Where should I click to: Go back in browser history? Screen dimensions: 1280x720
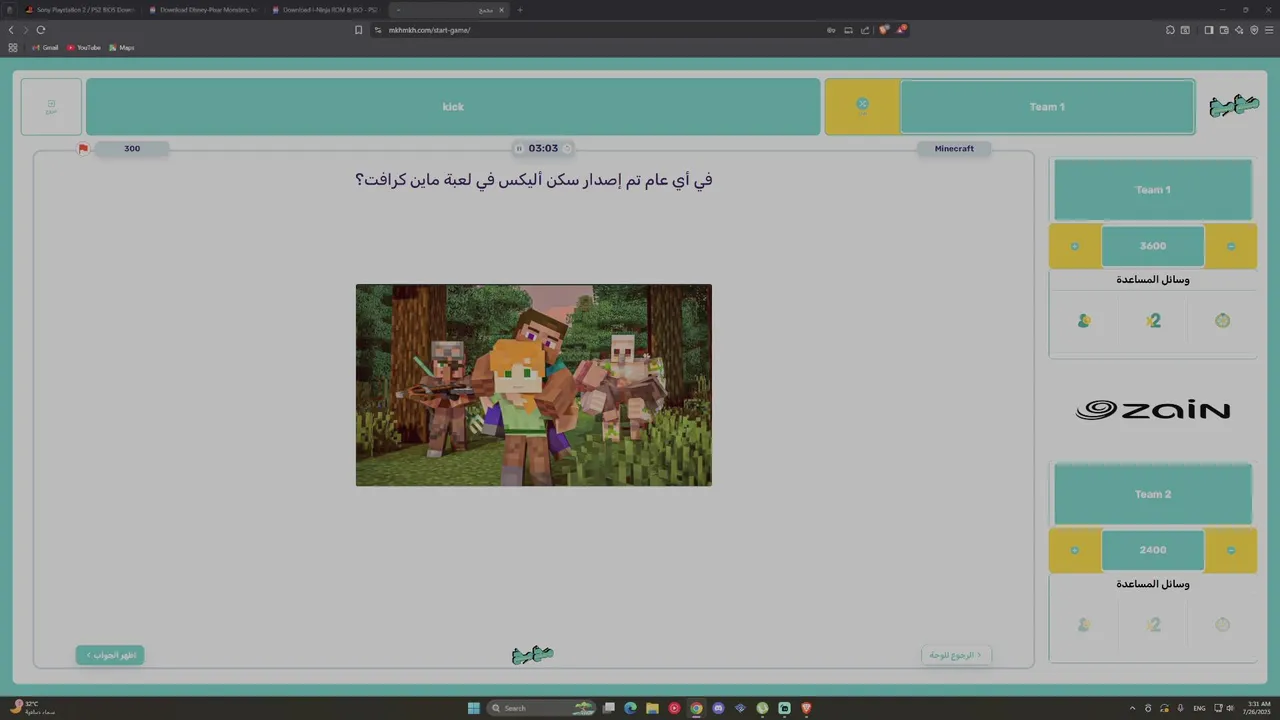pyautogui.click(x=11, y=30)
